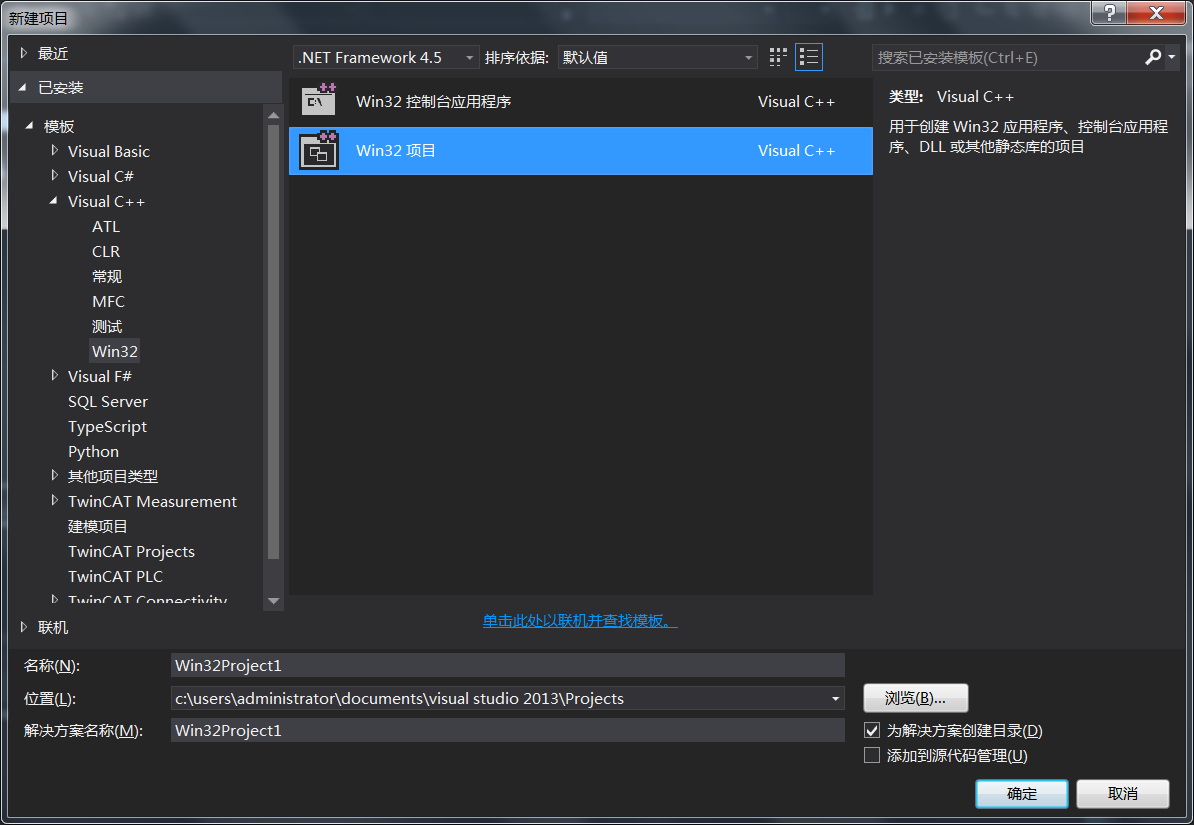Select CLR under Visual C++
Image resolution: width=1194 pixels, height=825 pixels.
tap(106, 251)
